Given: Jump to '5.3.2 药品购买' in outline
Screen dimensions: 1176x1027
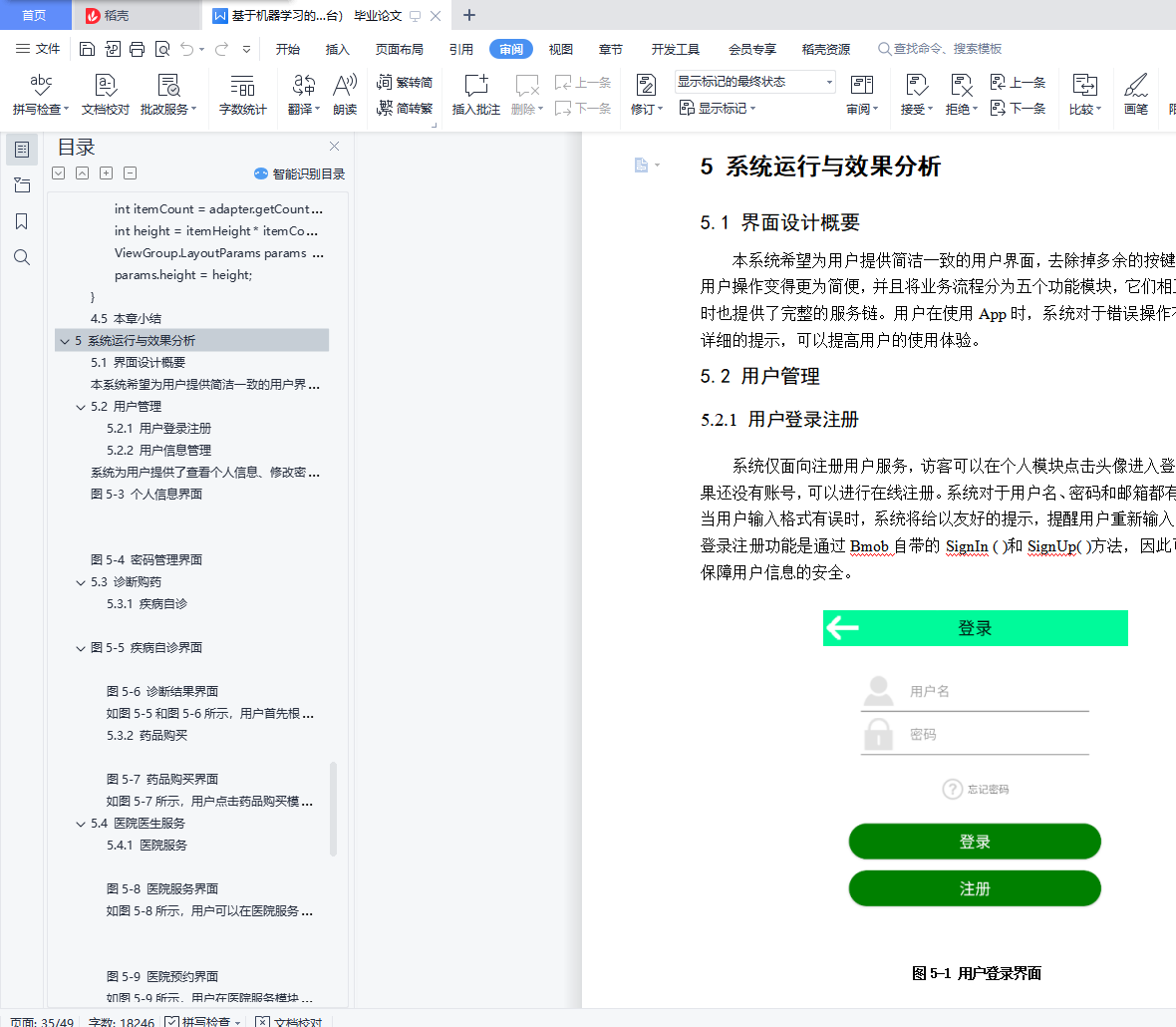Looking at the screenshot, I should coord(147,735).
